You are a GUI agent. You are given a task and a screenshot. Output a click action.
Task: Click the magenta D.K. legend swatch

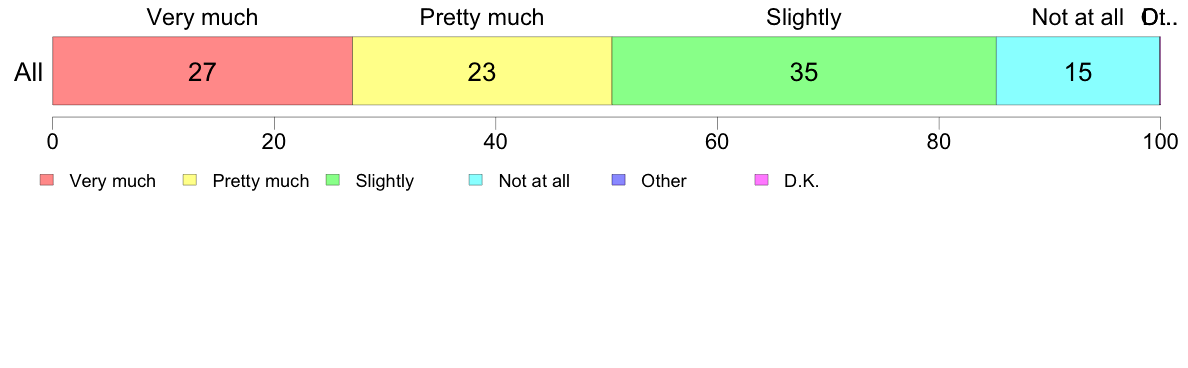(761, 180)
